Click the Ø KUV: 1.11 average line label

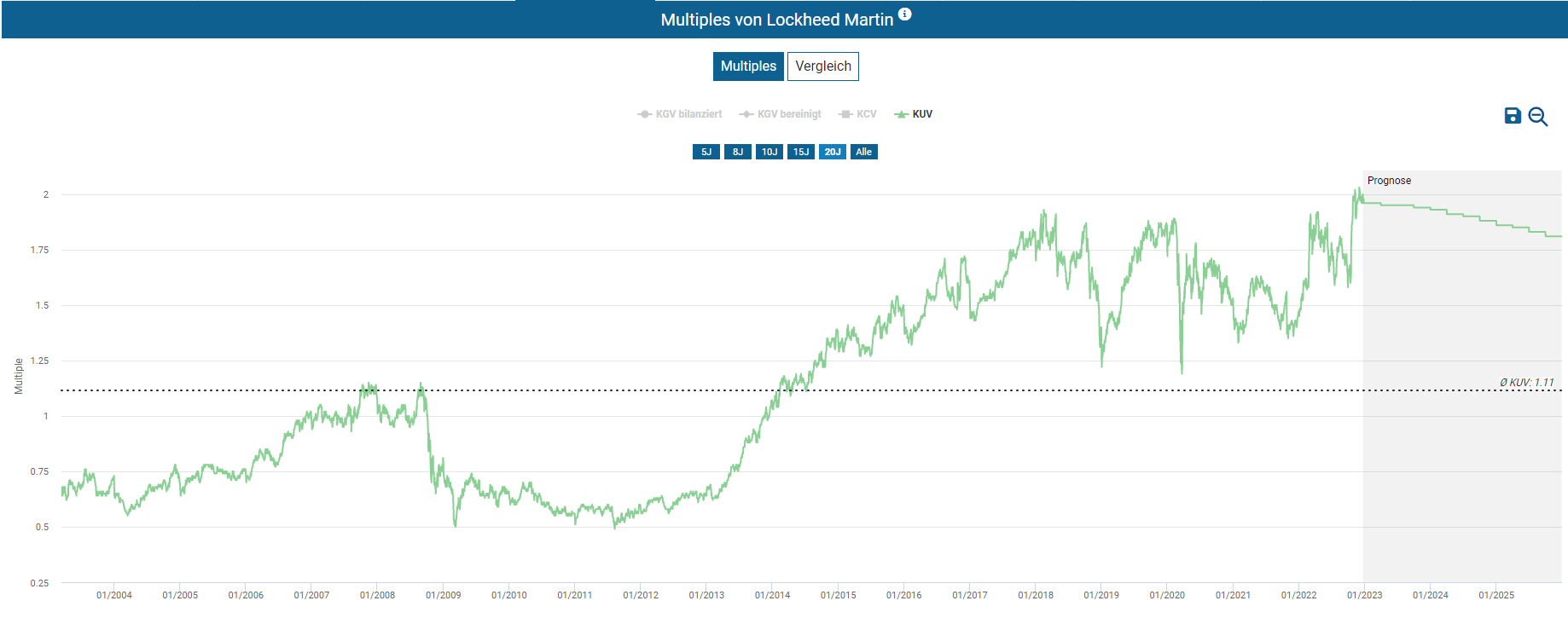[1526, 383]
